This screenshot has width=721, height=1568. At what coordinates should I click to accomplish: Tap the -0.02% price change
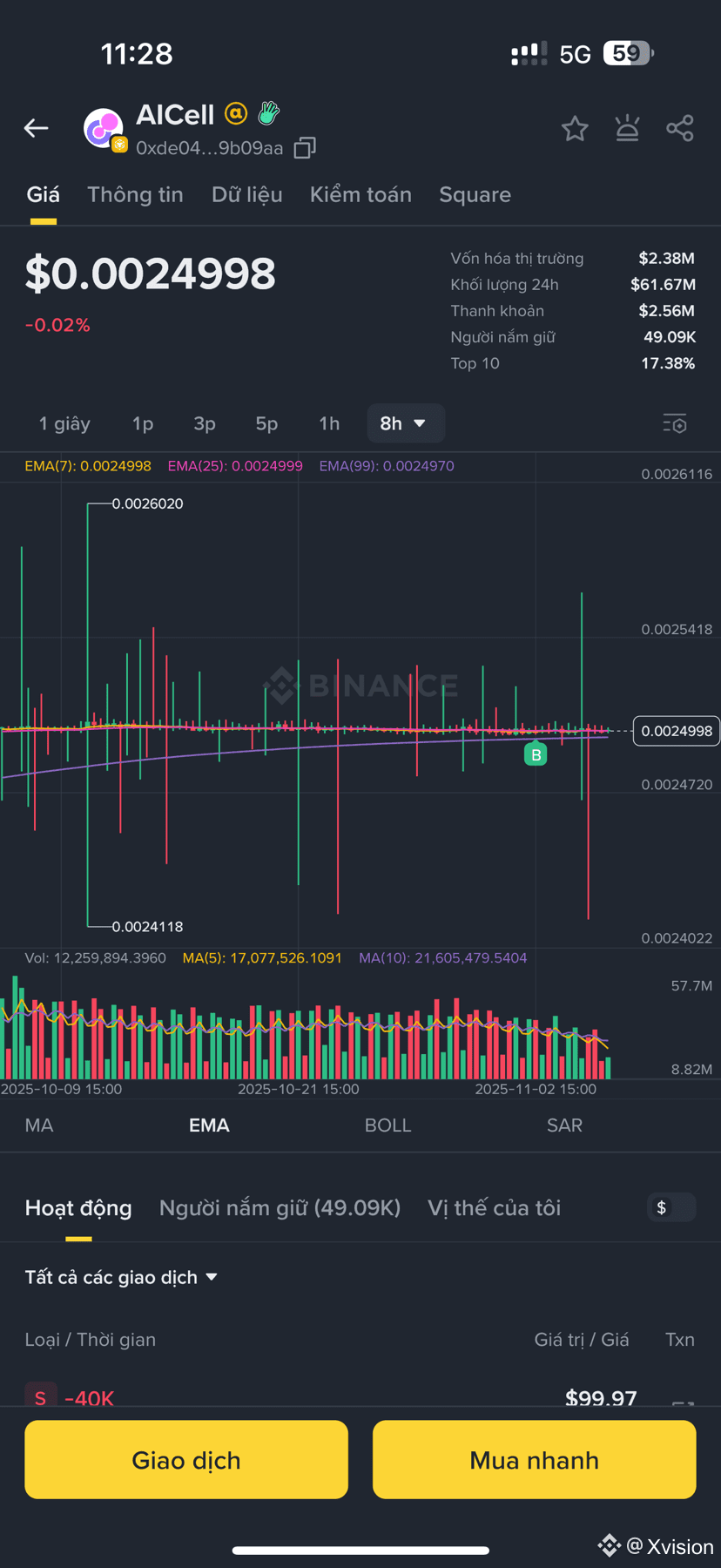(57, 325)
